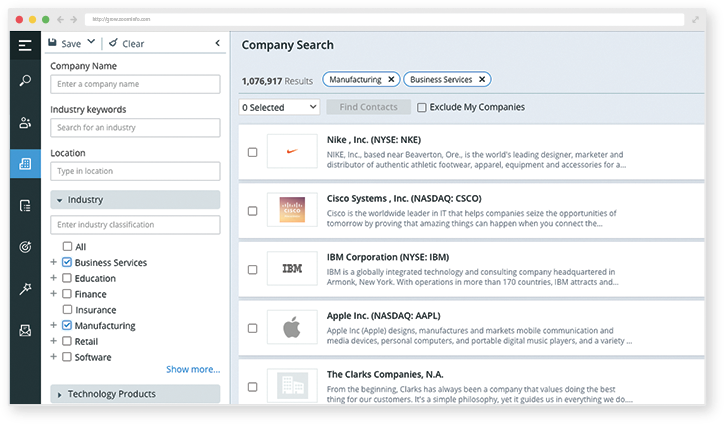Check the Insurance checkbox
The width and height of the screenshot is (724, 424).
pyautogui.click(x=67, y=309)
